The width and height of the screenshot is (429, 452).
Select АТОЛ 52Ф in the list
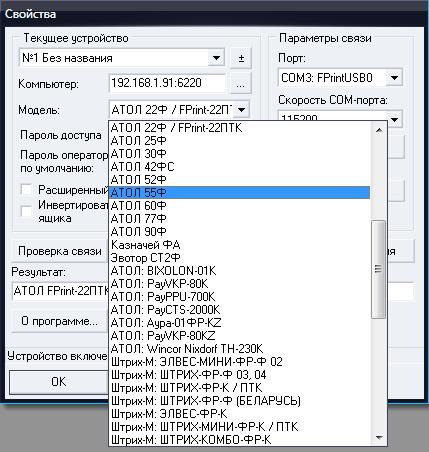coord(239,180)
